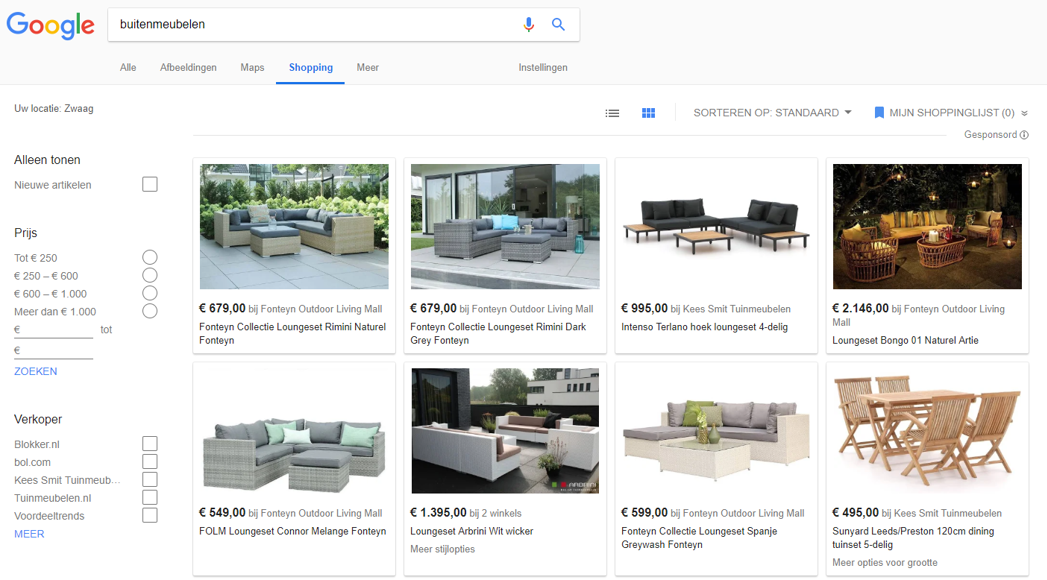Choose the € 250 – € 600 price range

click(x=150, y=276)
